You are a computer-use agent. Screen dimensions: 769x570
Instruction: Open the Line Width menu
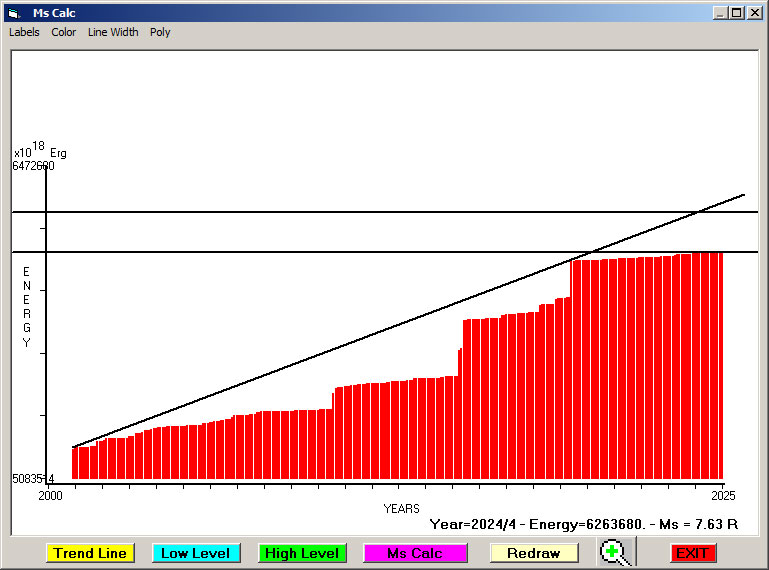point(113,32)
